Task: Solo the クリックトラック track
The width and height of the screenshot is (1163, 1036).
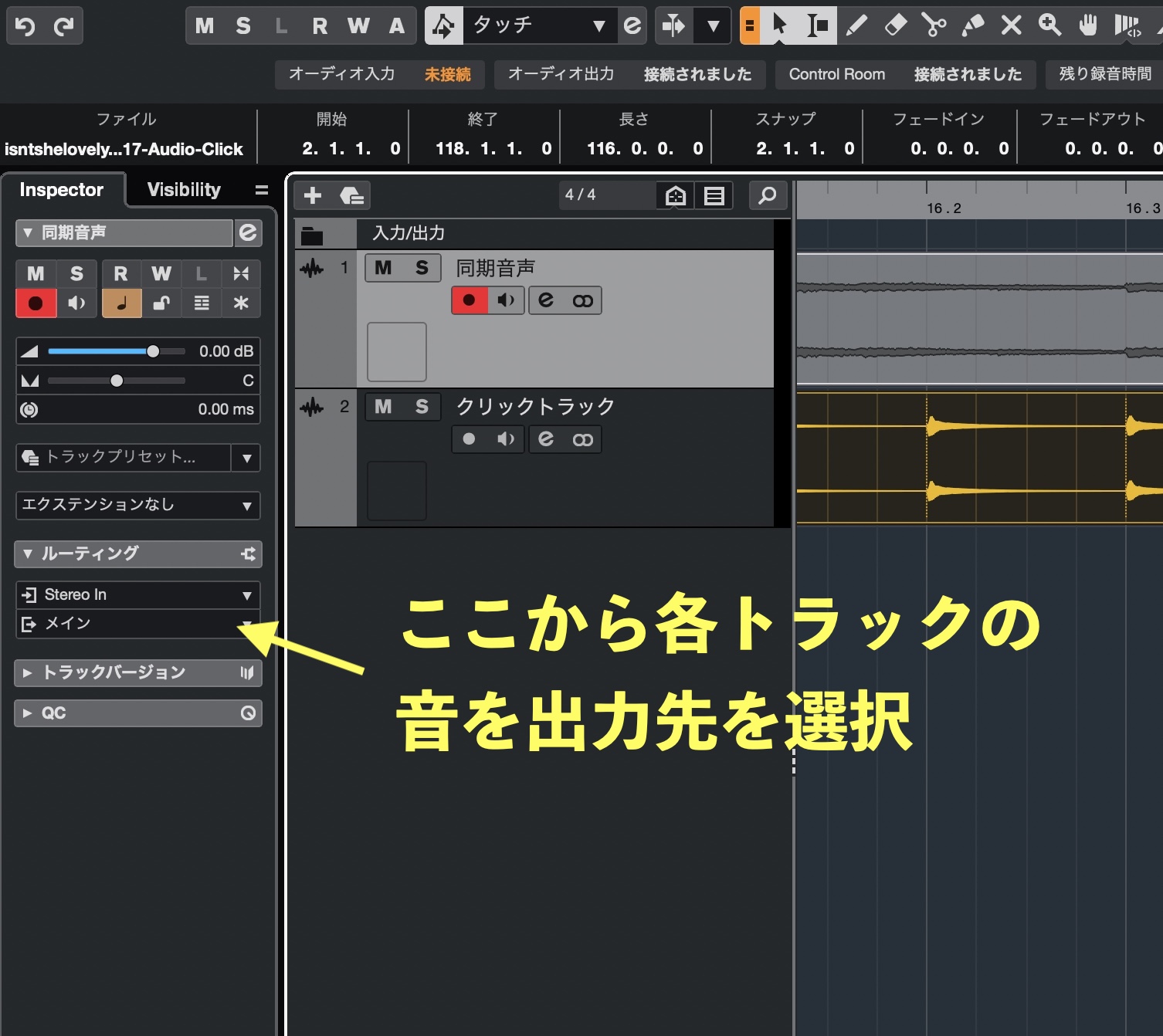Action: point(422,407)
